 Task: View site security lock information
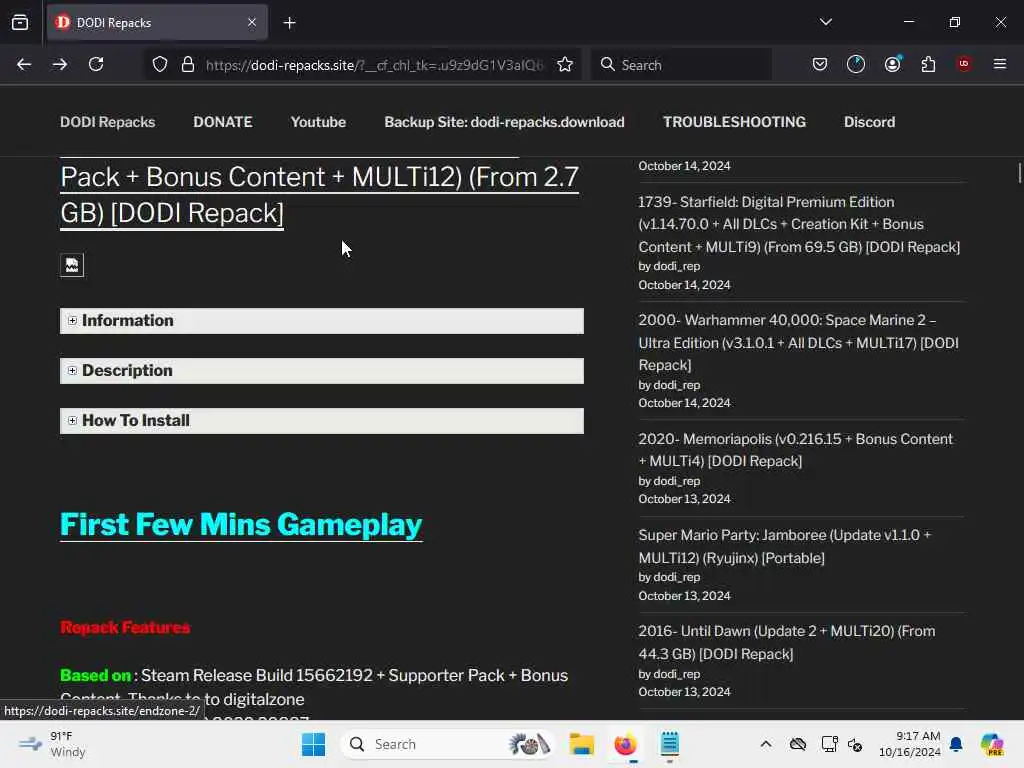(188, 64)
